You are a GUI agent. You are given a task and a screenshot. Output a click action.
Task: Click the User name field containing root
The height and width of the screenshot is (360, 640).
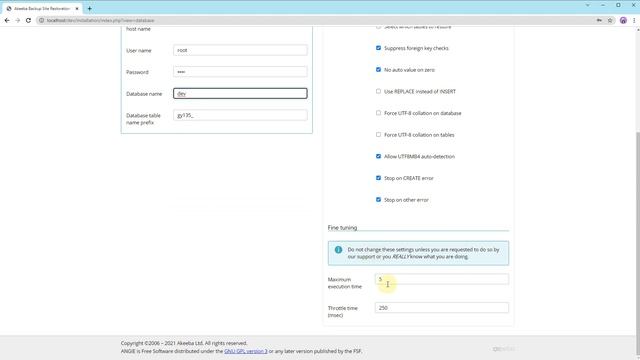coord(240,50)
